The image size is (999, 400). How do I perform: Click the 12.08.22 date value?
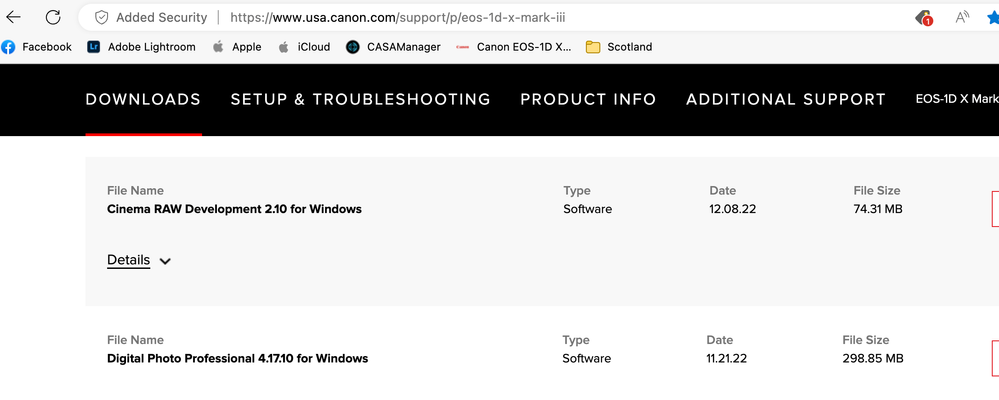[x=733, y=209]
